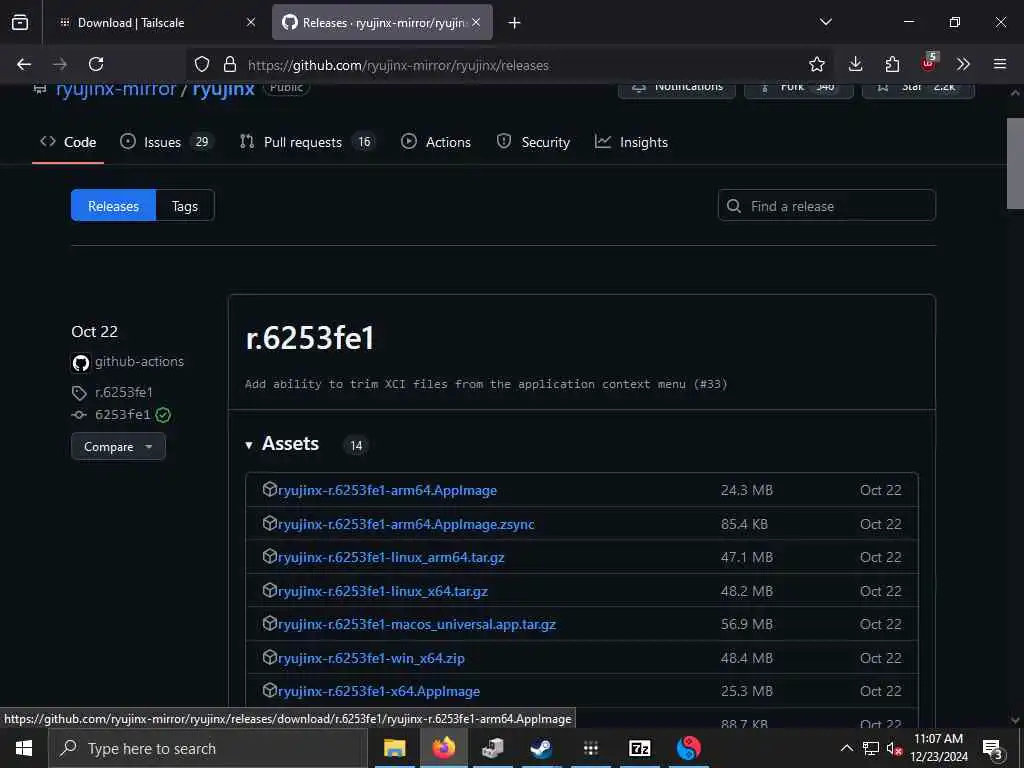Download ryujinx-r.6253fe1-x64.AppImage
The height and width of the screenshot is (768, 1024).
point(379,691)
